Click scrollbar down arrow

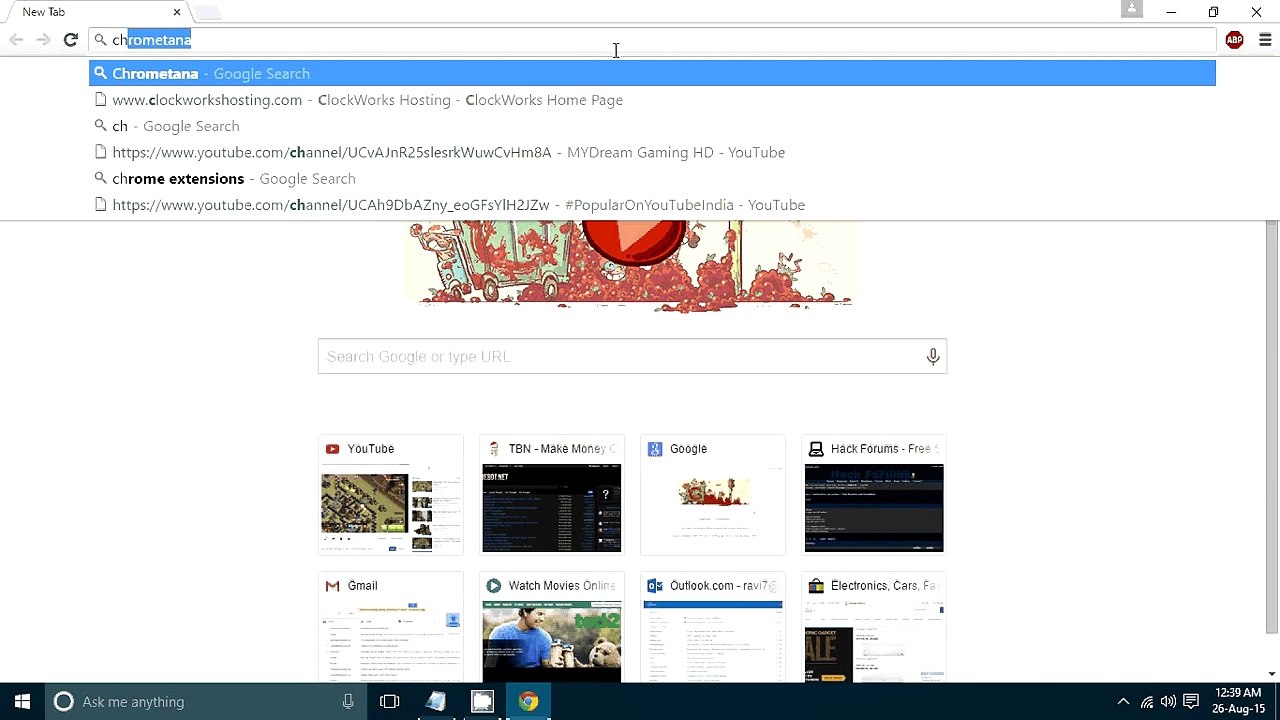(x=1272, y=674)
